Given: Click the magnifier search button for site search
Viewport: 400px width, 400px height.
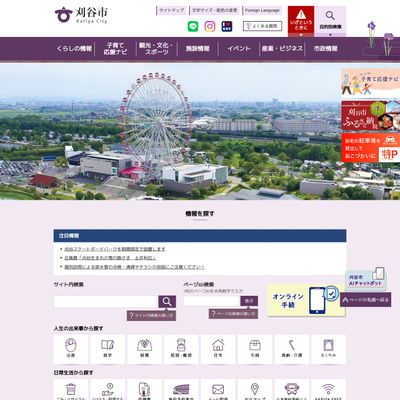Looking at the screenshot, I should [x=167, y=302].
